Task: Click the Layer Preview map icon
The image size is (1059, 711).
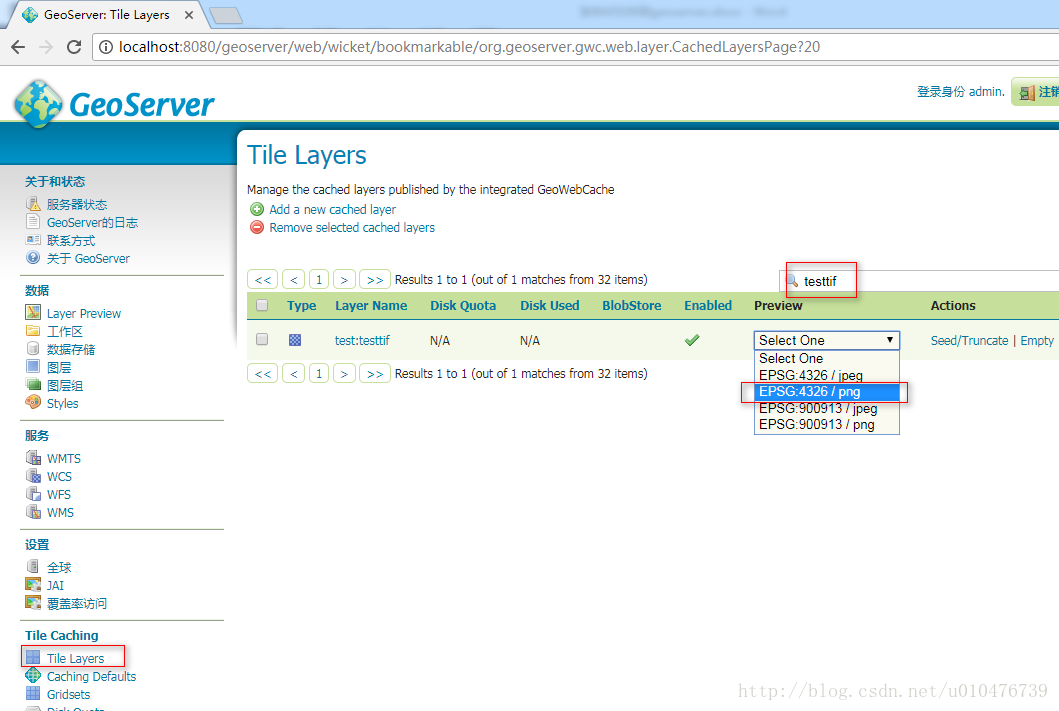Action: pos(33,312)
